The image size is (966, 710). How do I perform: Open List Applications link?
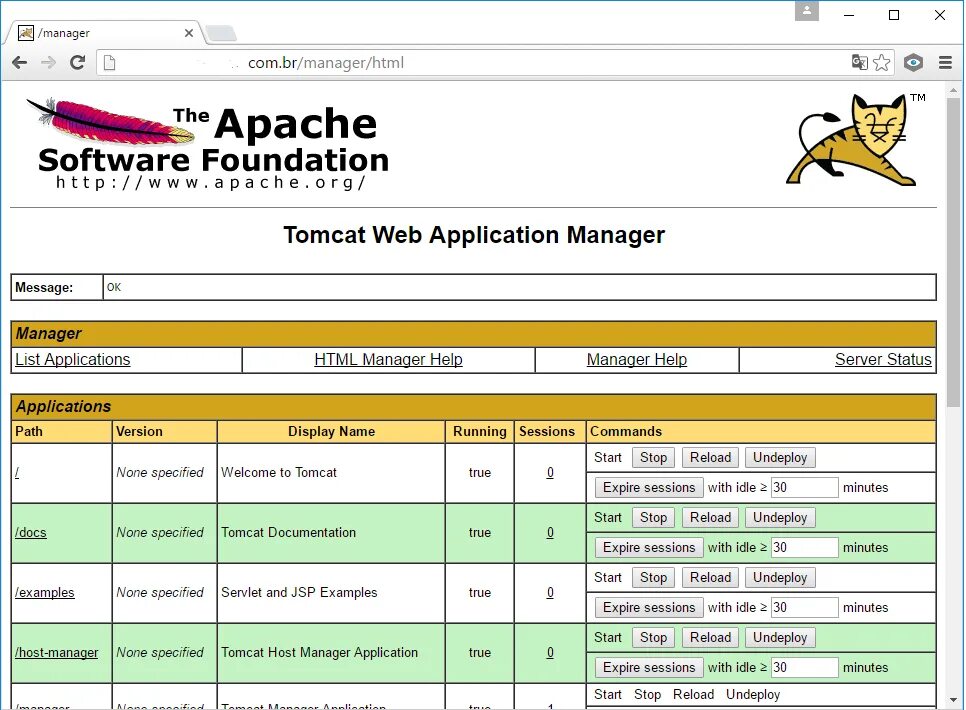[x=73, y=359]
